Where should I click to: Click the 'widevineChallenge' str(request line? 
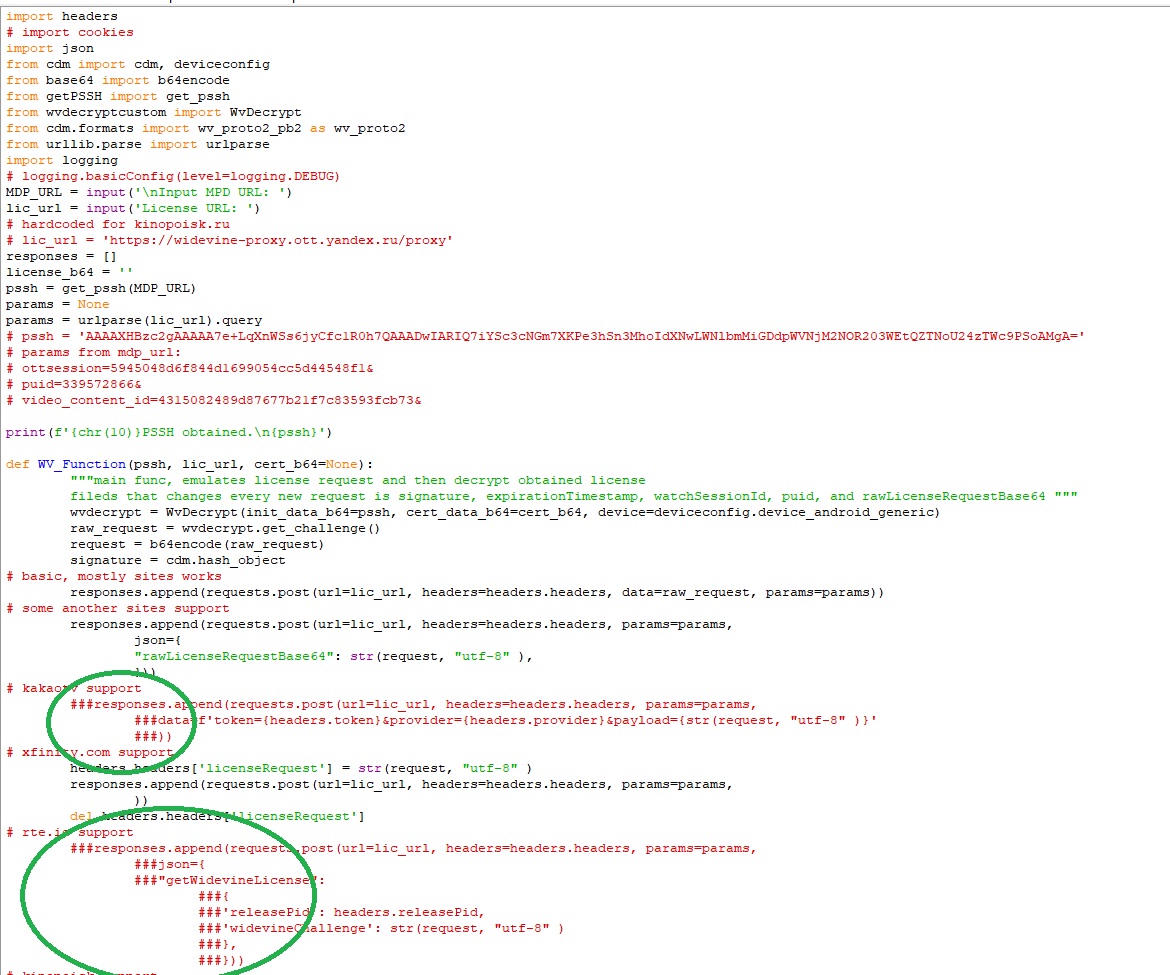pos(381,929)
